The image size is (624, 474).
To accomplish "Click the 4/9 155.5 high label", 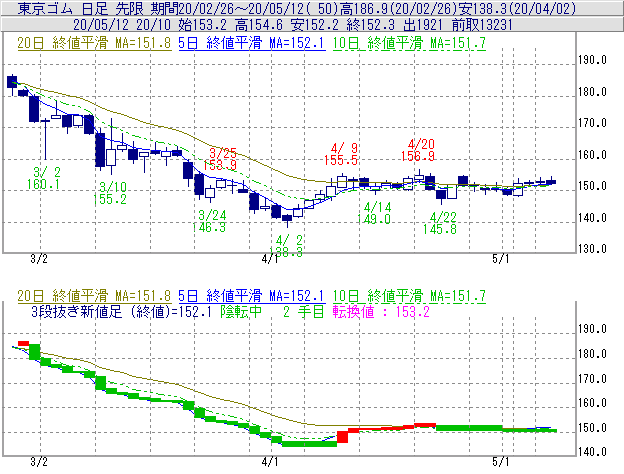I will tap(341, 154).
